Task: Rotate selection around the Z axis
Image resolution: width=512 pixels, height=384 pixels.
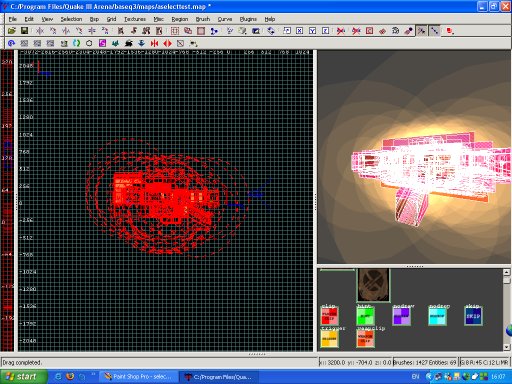Action: pyautogui.click(x=105, y=31)
